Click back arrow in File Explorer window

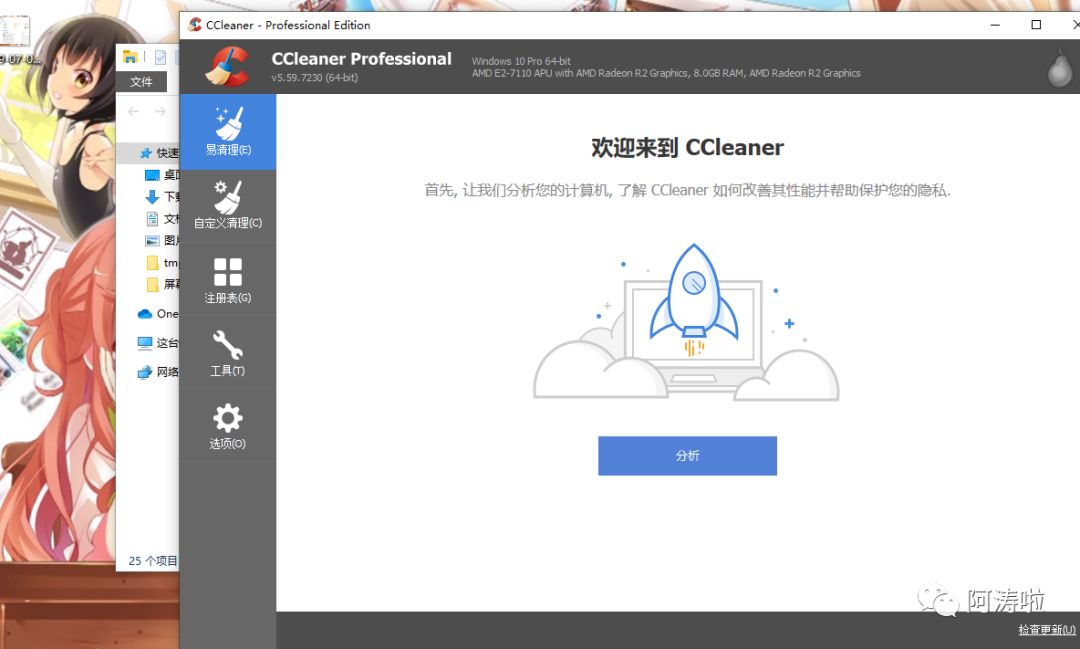click(x=134, y=112)
